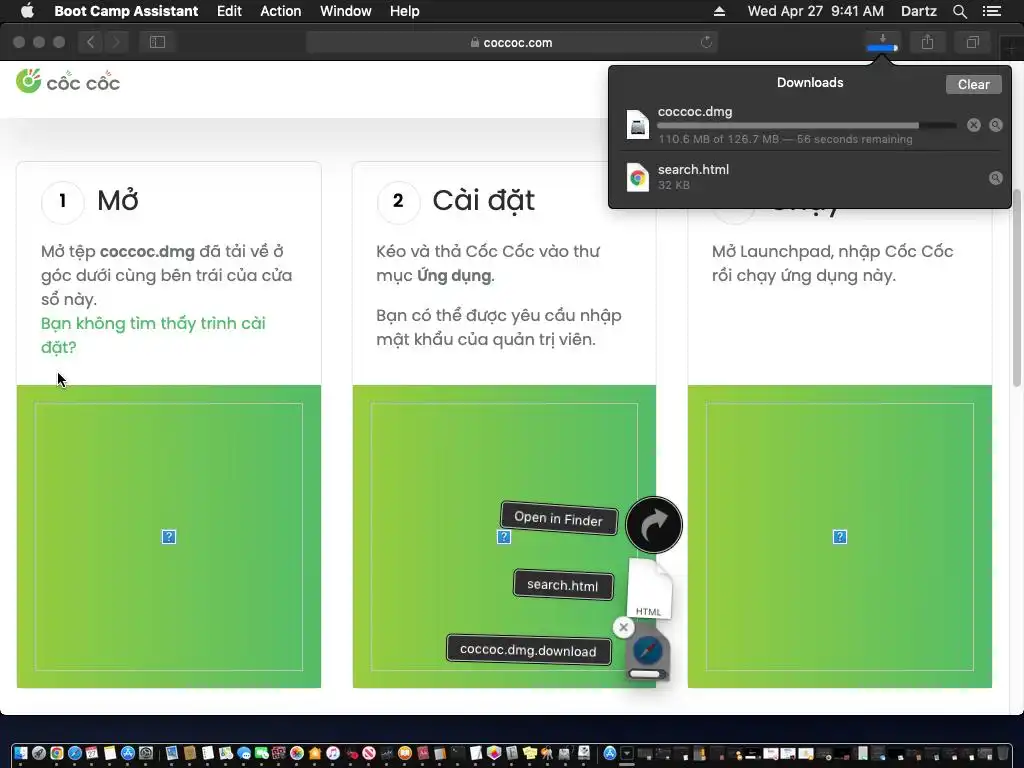Click the coccoc.com address bar
The width and height of the screenshot is (1024, 768).
(511, 42)
